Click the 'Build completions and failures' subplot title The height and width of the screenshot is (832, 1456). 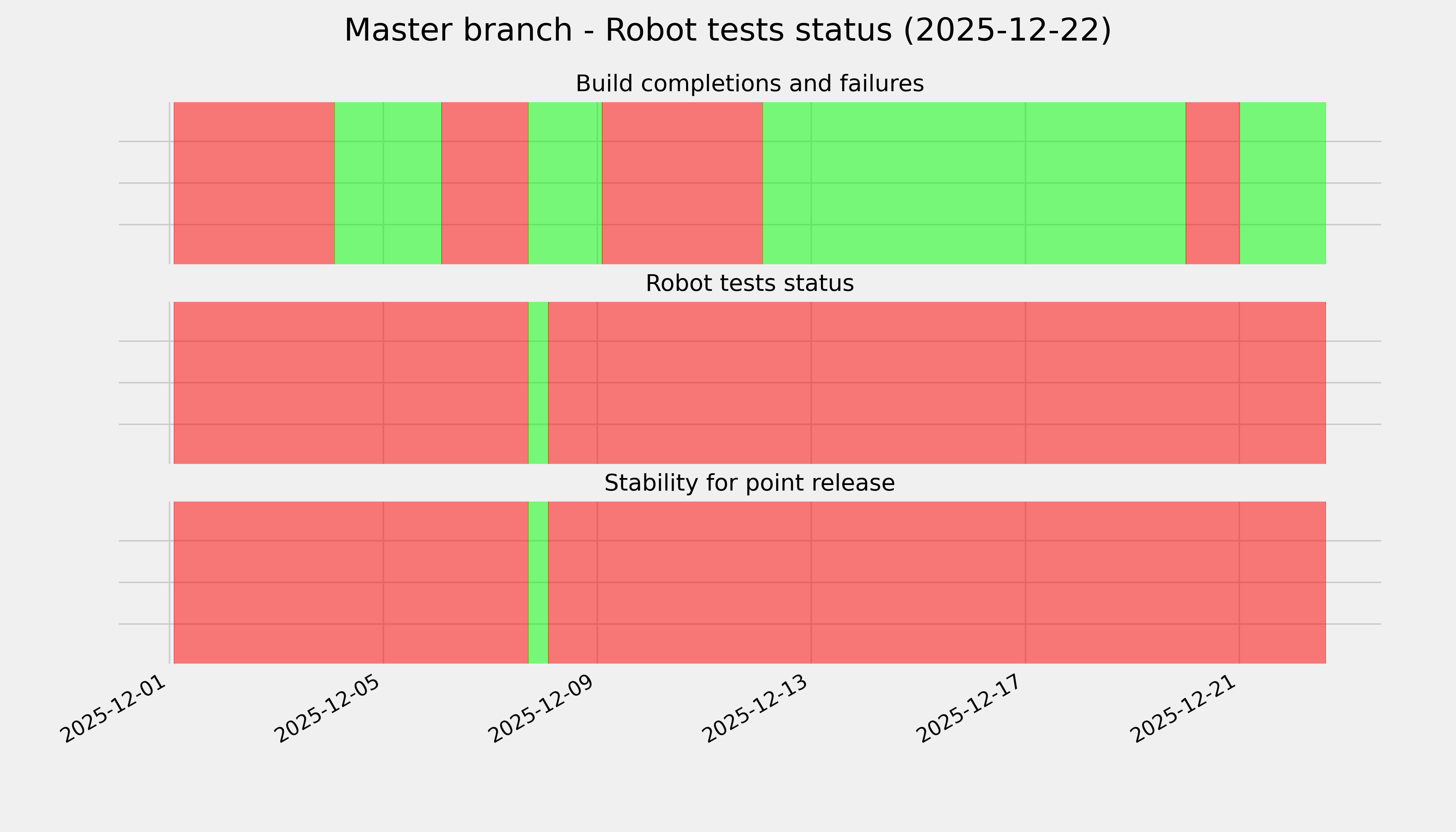click(749, 84)
